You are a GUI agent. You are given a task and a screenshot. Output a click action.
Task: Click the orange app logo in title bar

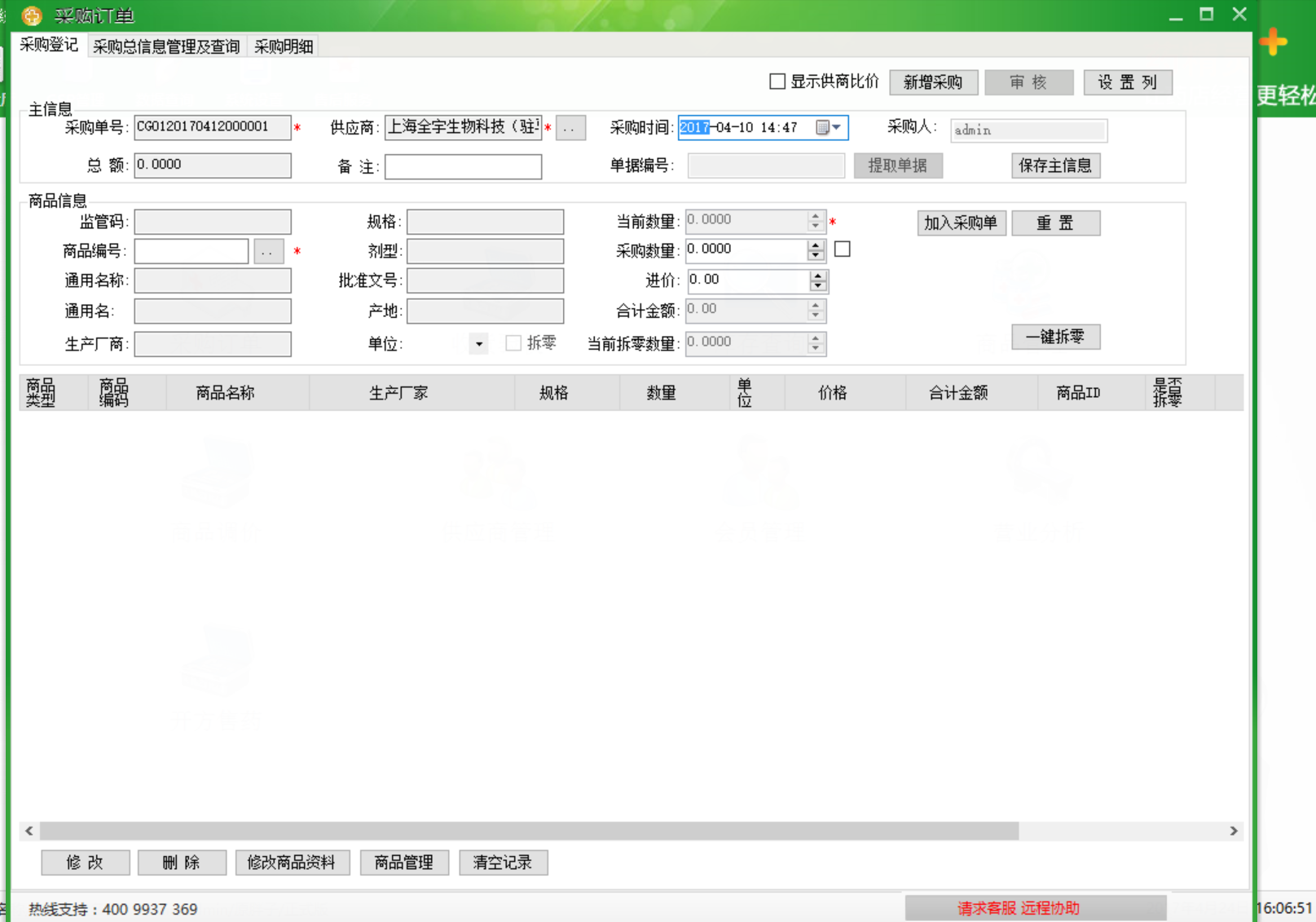point(32,15)
